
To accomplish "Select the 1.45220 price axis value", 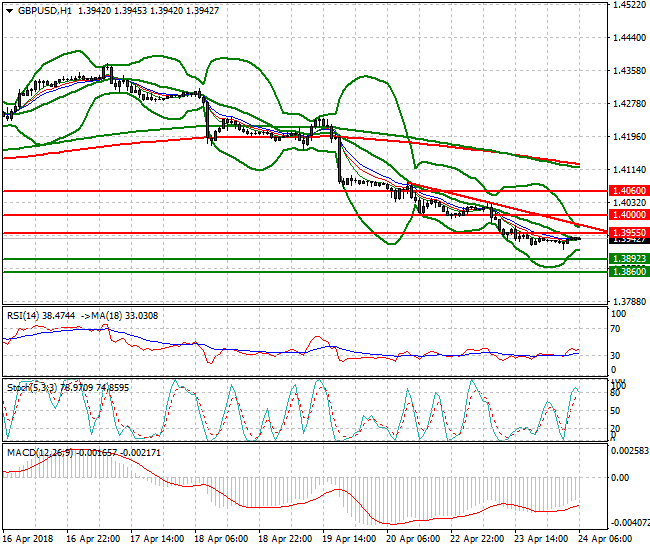I will [x=629, y=5].
